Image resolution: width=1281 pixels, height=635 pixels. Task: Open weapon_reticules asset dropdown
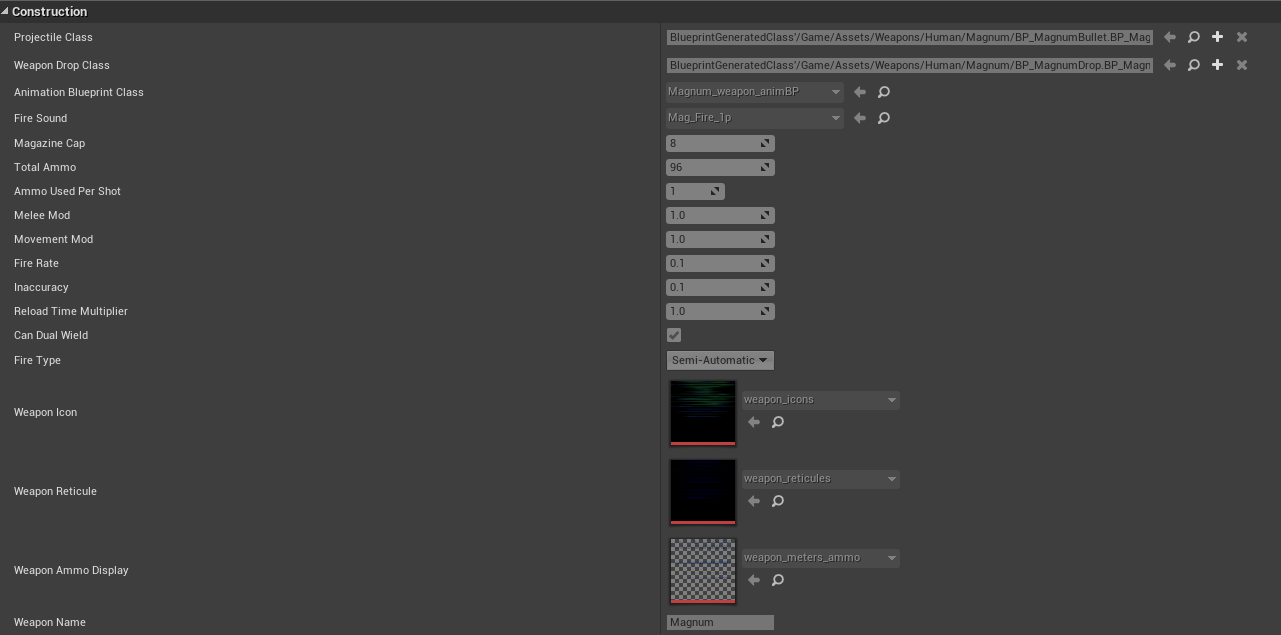click(820, 479)
